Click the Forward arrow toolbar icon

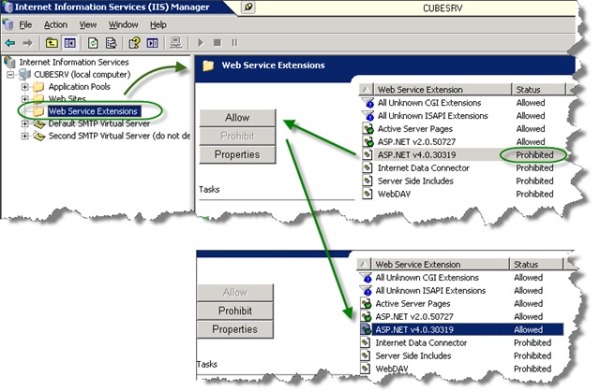click(x=27, y=43)
